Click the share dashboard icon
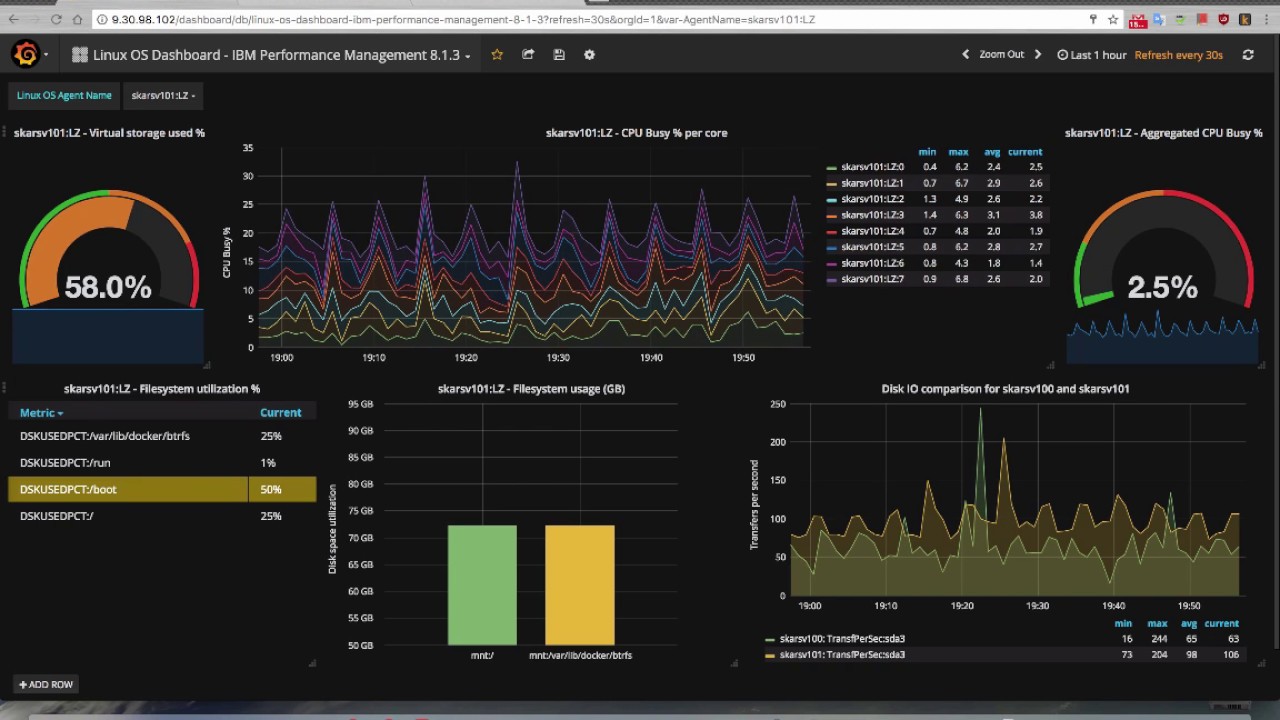The height and width of the screenshot is (720, 1280). coord(528,55)
